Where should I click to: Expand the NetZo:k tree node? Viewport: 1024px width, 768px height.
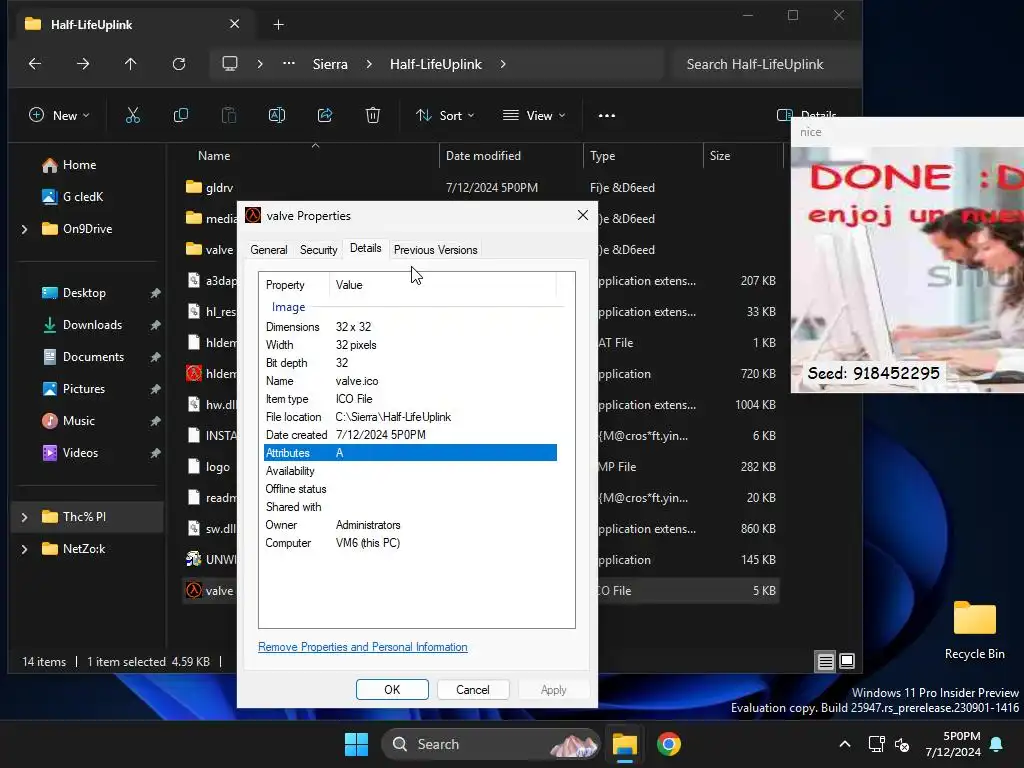[x=25, y=549]
